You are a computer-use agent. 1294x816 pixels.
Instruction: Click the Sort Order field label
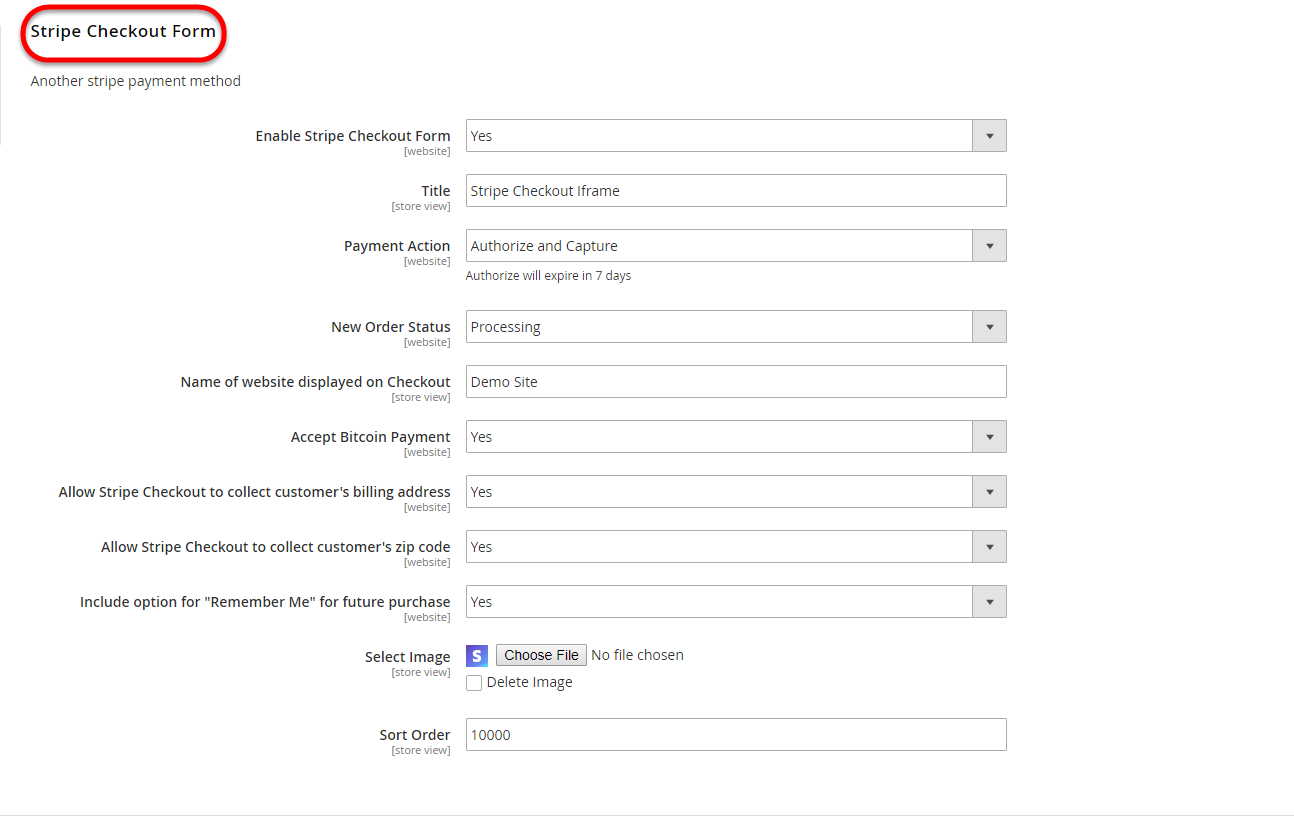tap(414, 735)
